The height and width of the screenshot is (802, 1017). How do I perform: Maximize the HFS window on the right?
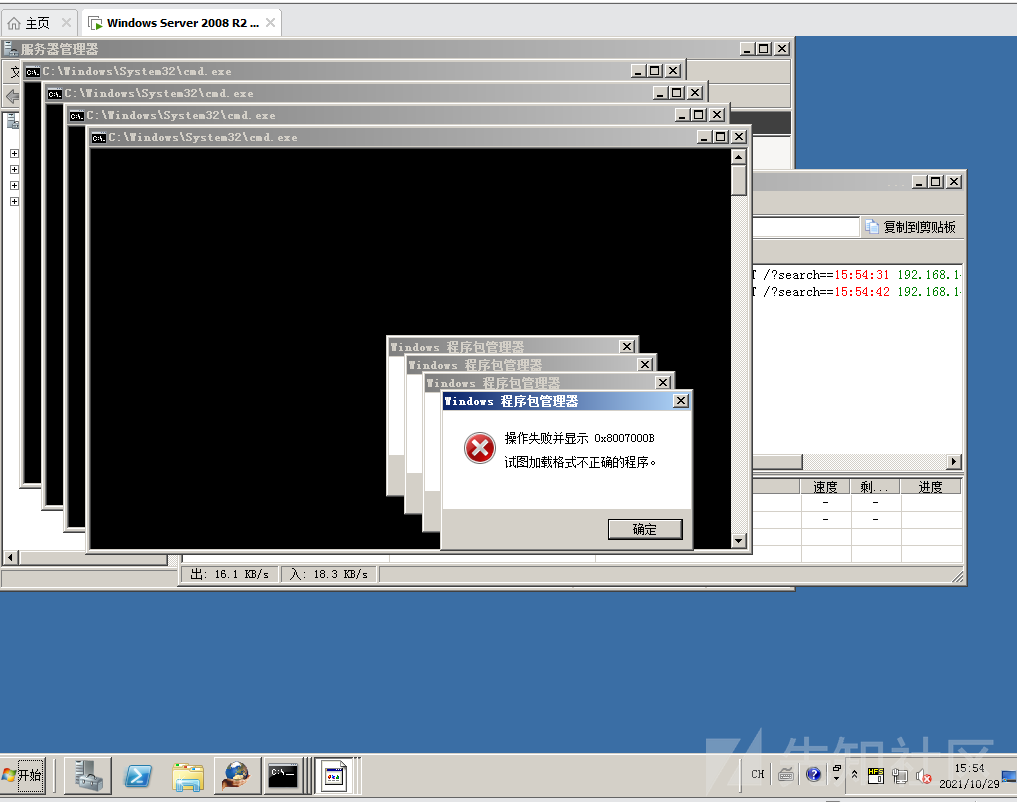coord(935,182)
